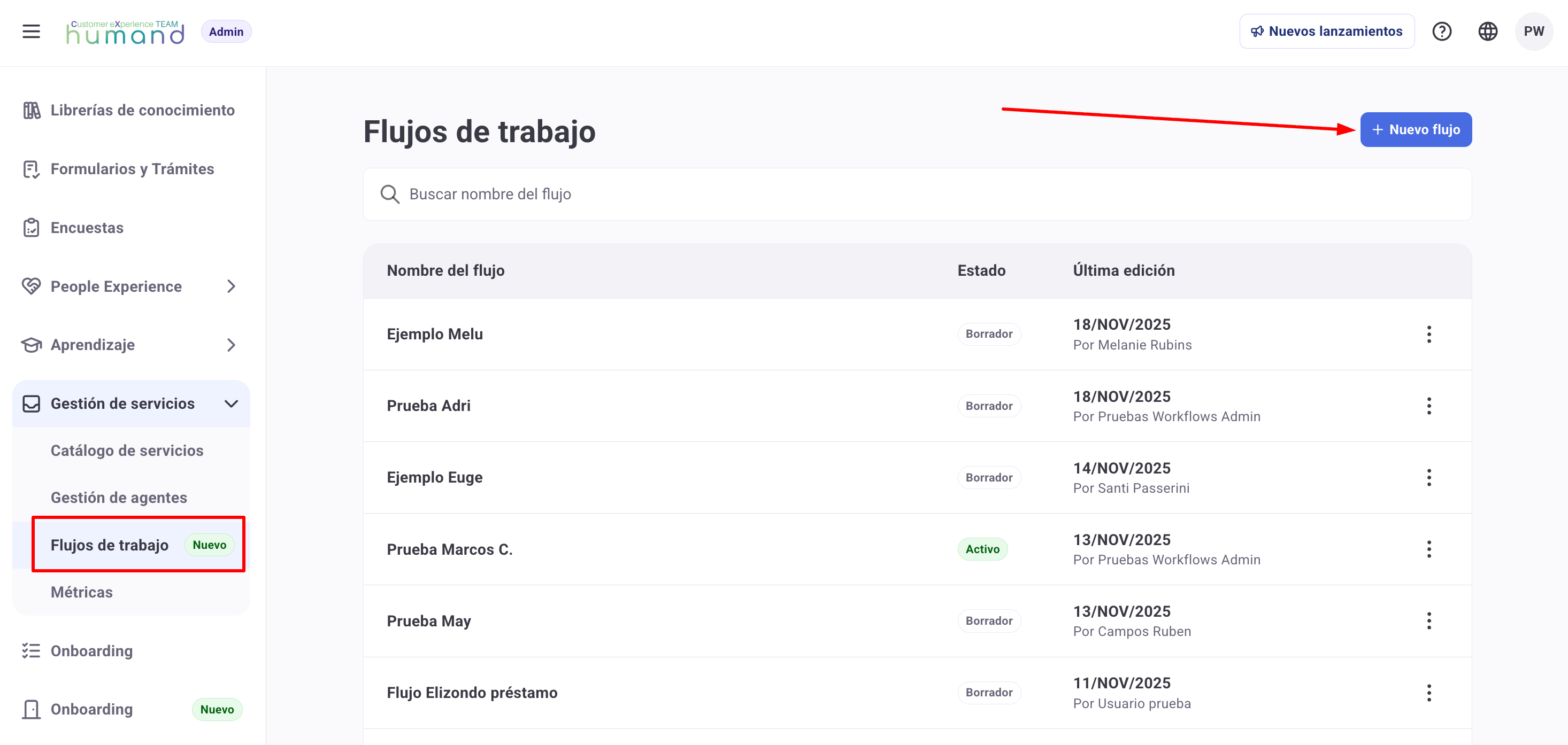Collapse the Gestión de servicios section
The width and height of the screenshot is (1568, 745).
230,404
